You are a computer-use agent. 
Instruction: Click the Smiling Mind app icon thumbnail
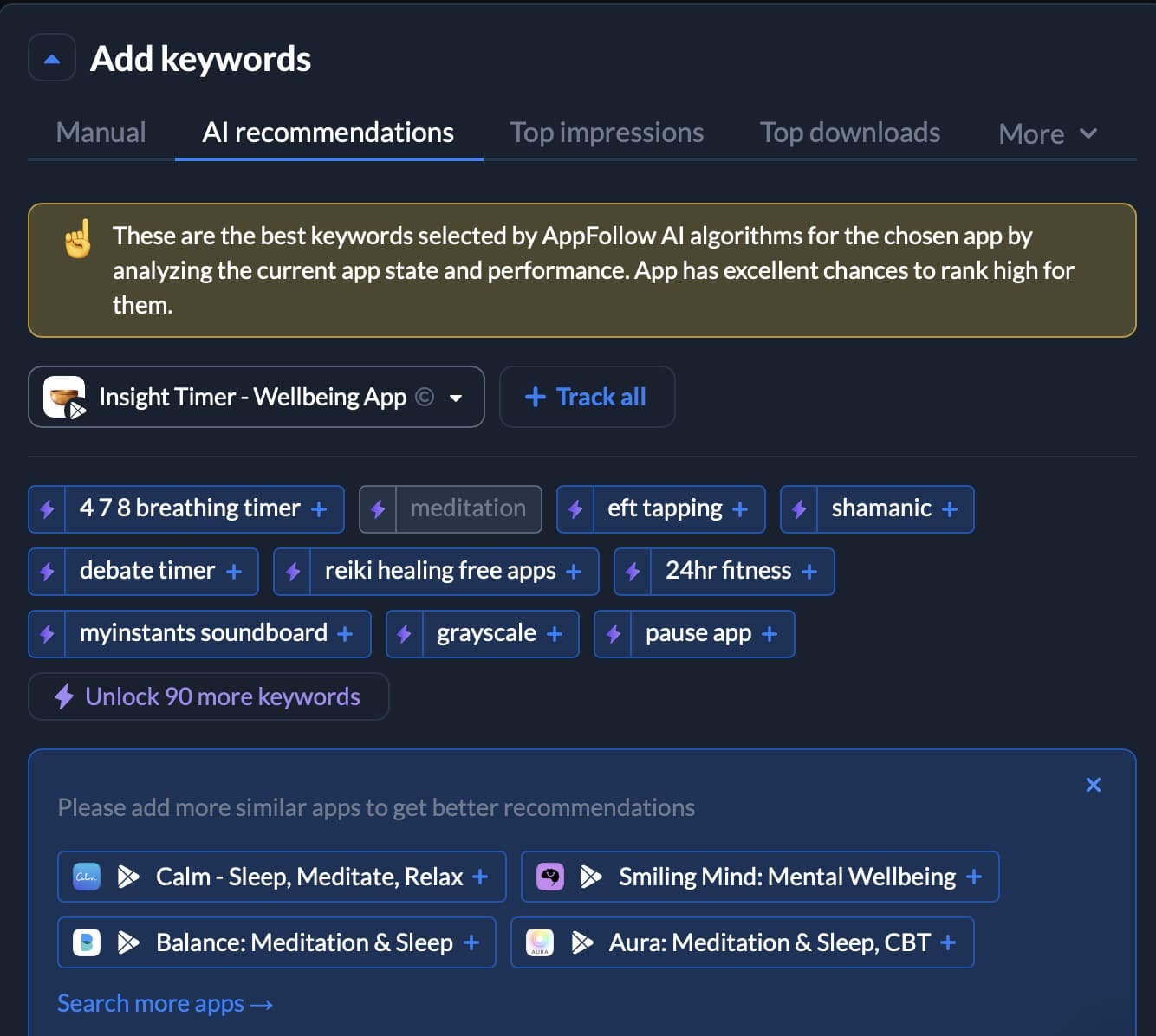tap(550, 877)
